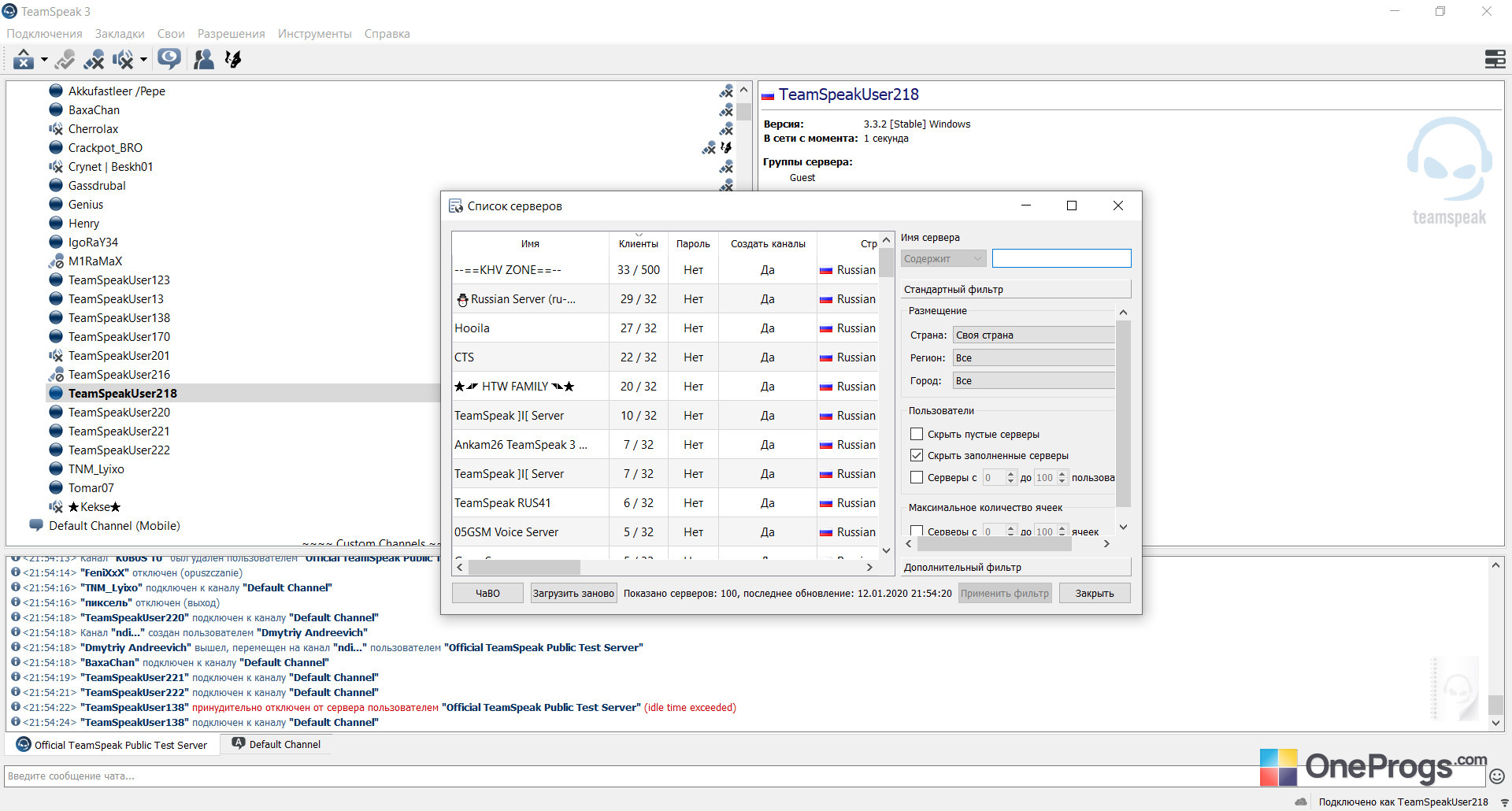Expand the Дополнительный фильтр section
The width and height of the screenshot is (1512, 811).
pyautogui.click(x=1016, y=568)
